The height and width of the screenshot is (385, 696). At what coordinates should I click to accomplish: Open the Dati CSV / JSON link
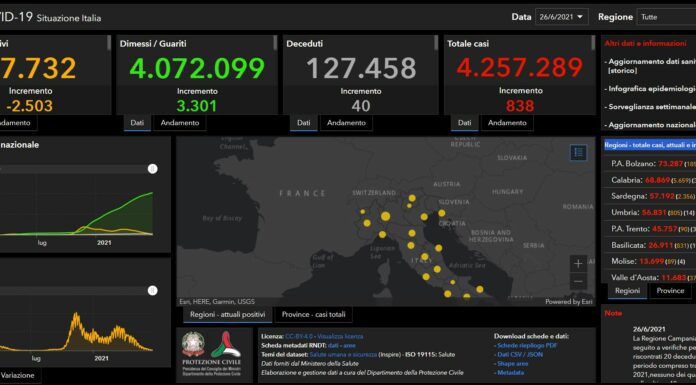point(520,354)
